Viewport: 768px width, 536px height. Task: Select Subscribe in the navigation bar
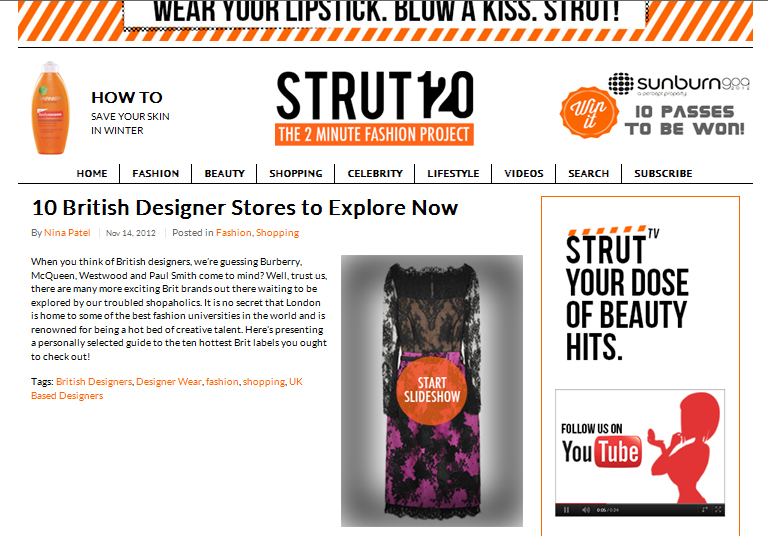click(x=663, y=173)
